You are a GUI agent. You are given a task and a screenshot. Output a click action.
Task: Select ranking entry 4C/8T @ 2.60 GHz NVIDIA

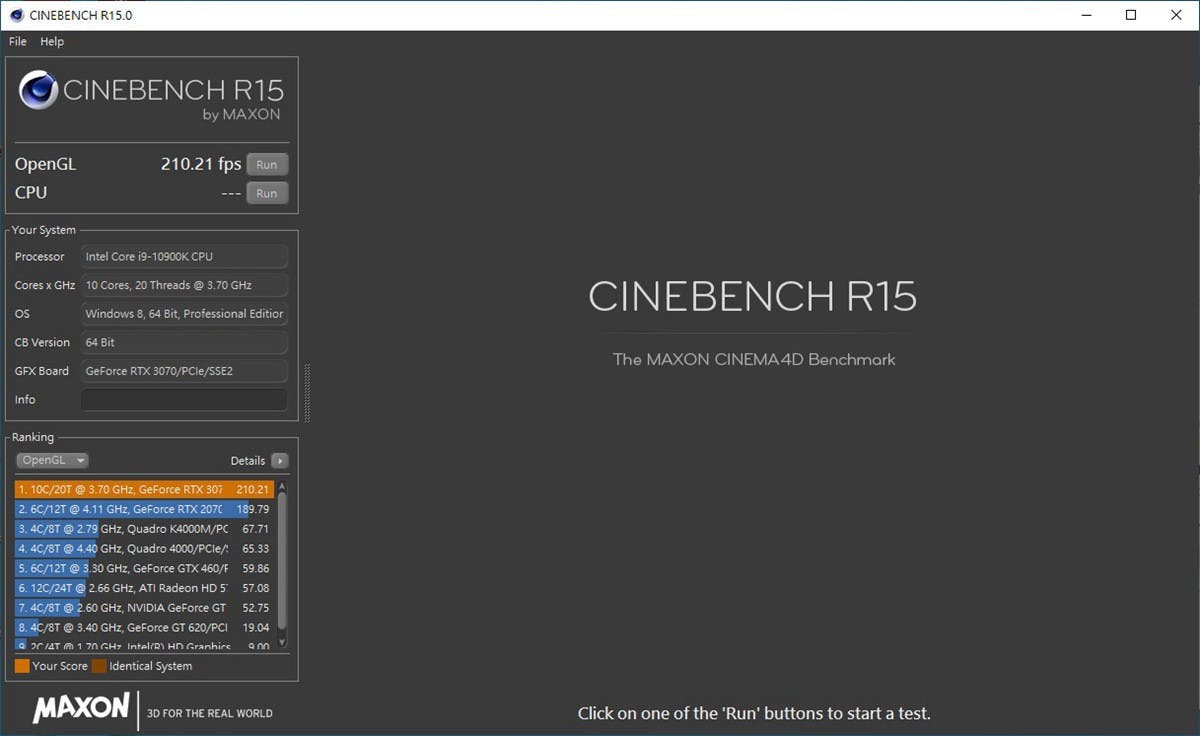tap(144, 608)
